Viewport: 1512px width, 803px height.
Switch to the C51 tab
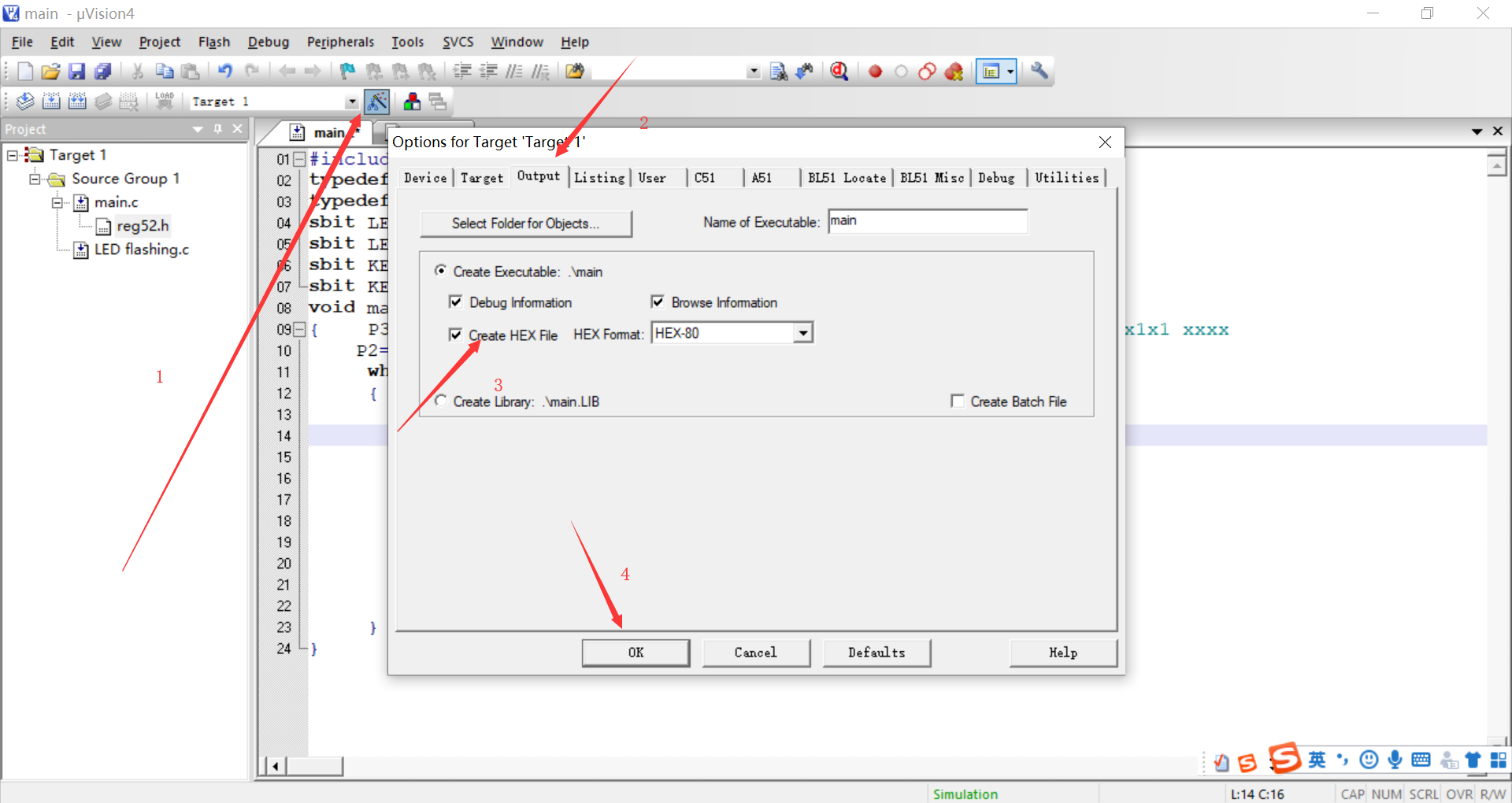click(x=705, y=178)
